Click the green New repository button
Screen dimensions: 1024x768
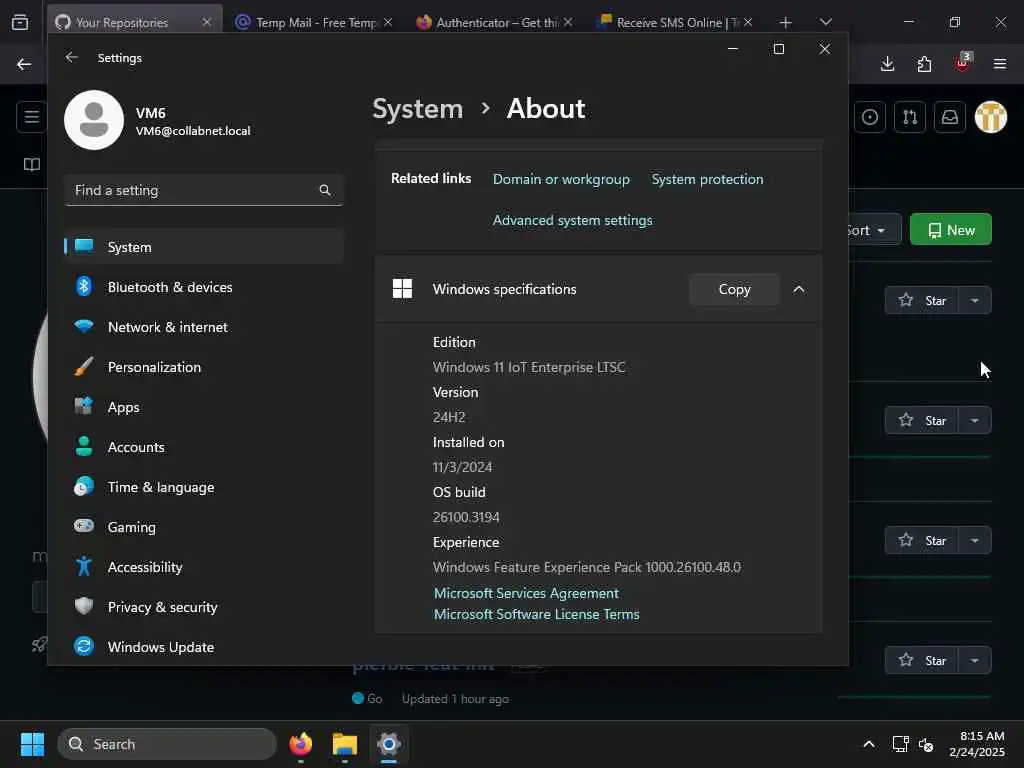tap(951, 230)
